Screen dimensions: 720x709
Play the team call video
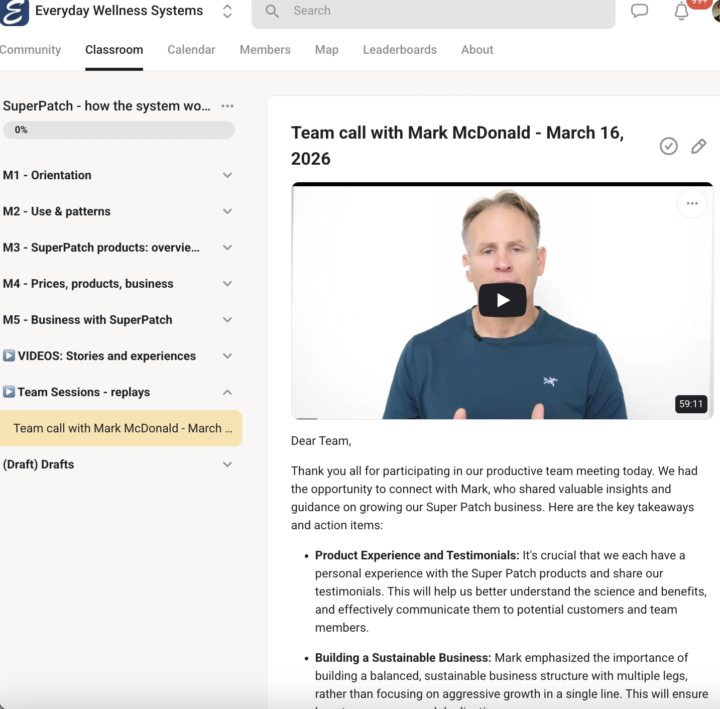[502, 300]
